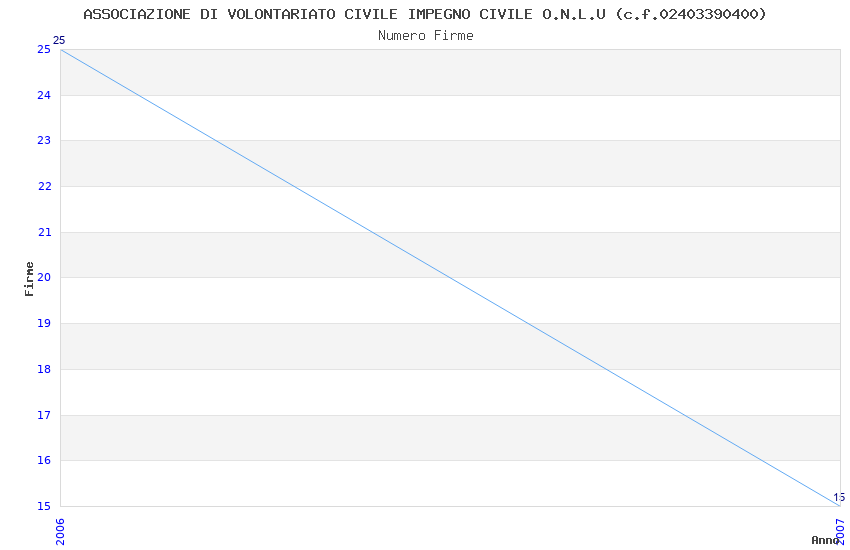Screen dimensions: 850x550
Task: Click the y-axis tick label 16
Action: pos(44,461)
